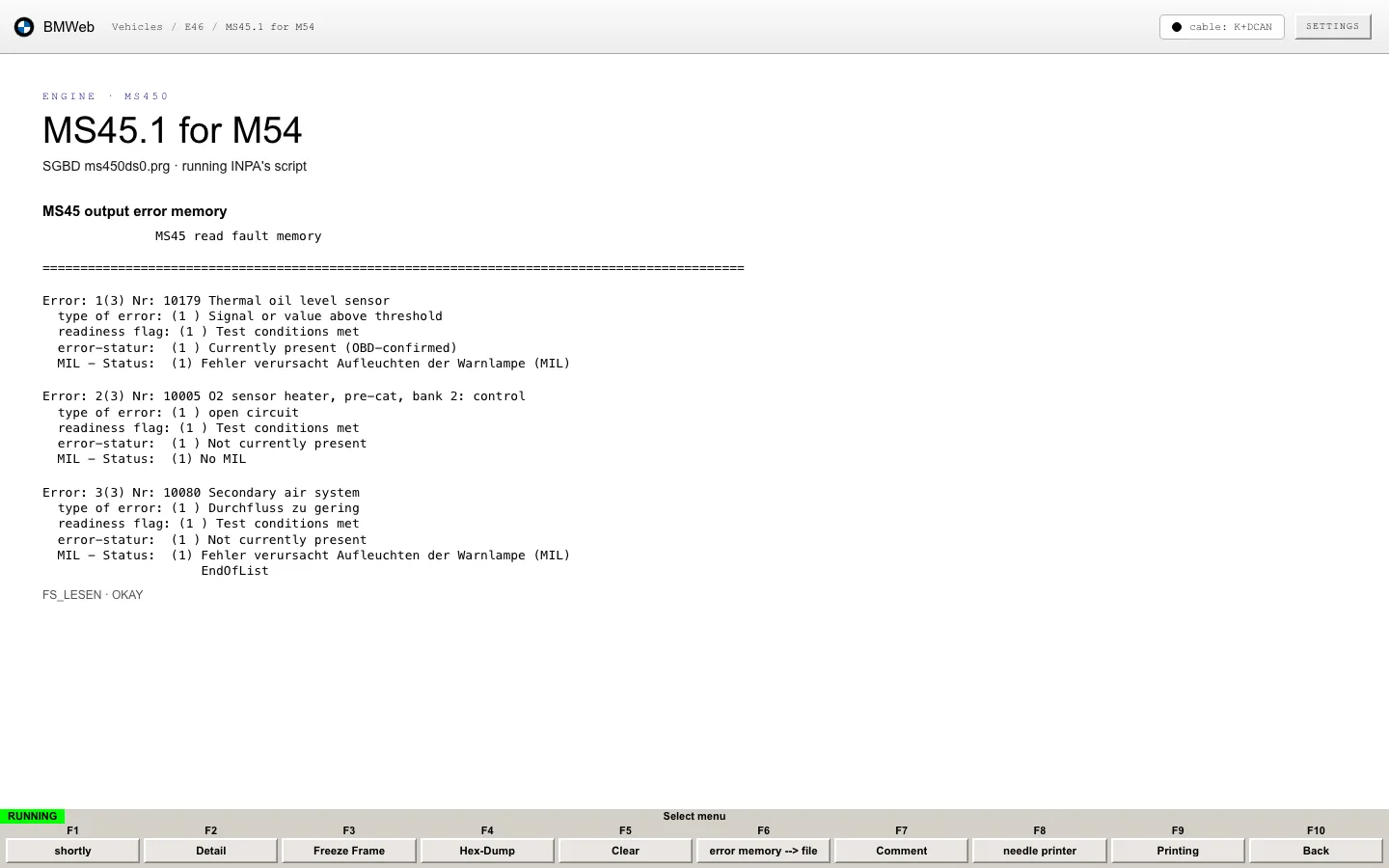Select error 10080 Secondary air system line
Screen dimensions: 1389x868
click(x=201, y=493)
